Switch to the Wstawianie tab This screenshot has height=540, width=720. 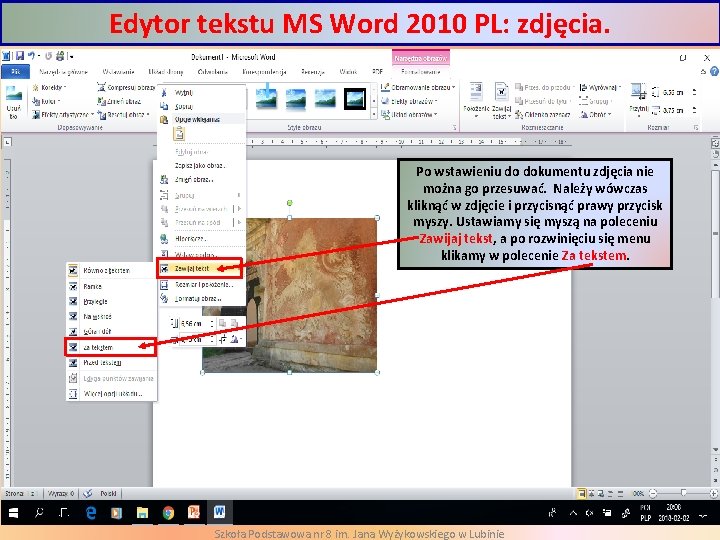[x=118, y=72]
